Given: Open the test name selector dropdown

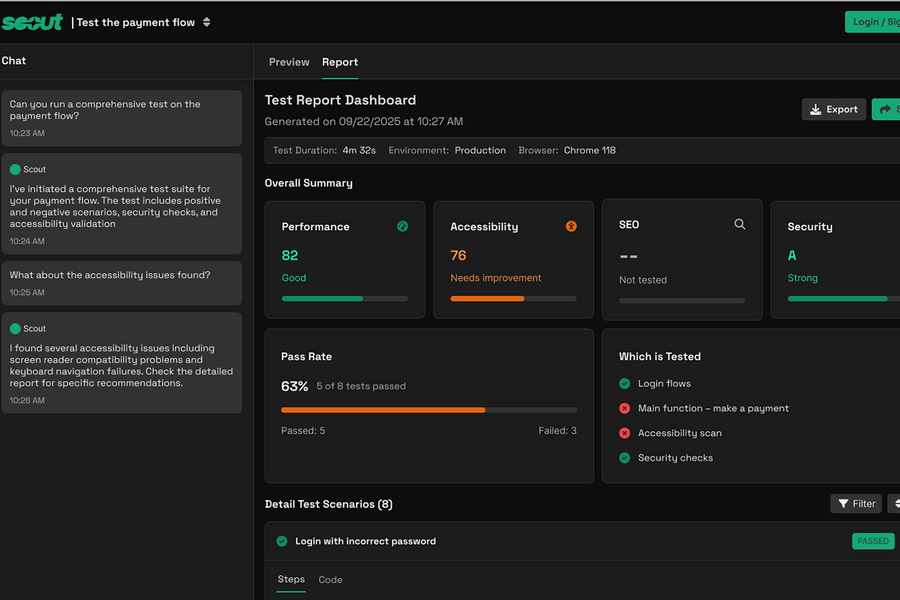Looking at the screenshot, I should pyautogui.click(x=206, y=22).
